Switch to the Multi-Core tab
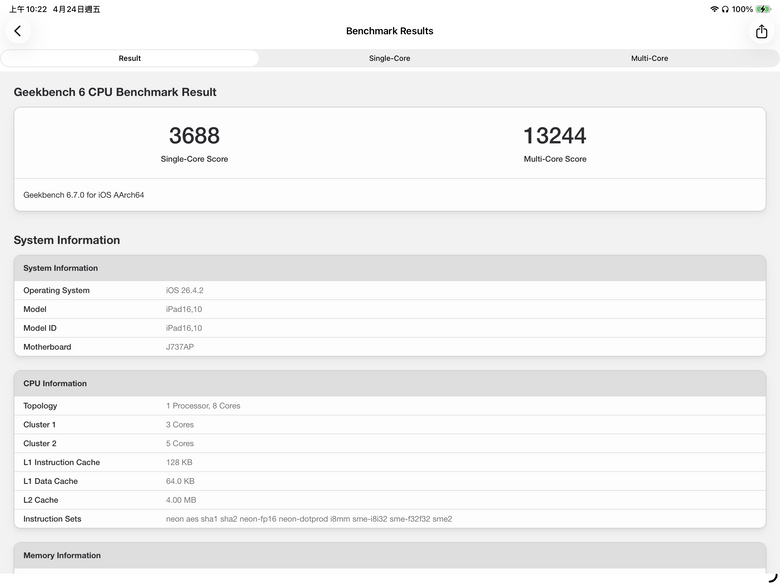Screen dimensions: 780x585 click(x=649, y=58)
